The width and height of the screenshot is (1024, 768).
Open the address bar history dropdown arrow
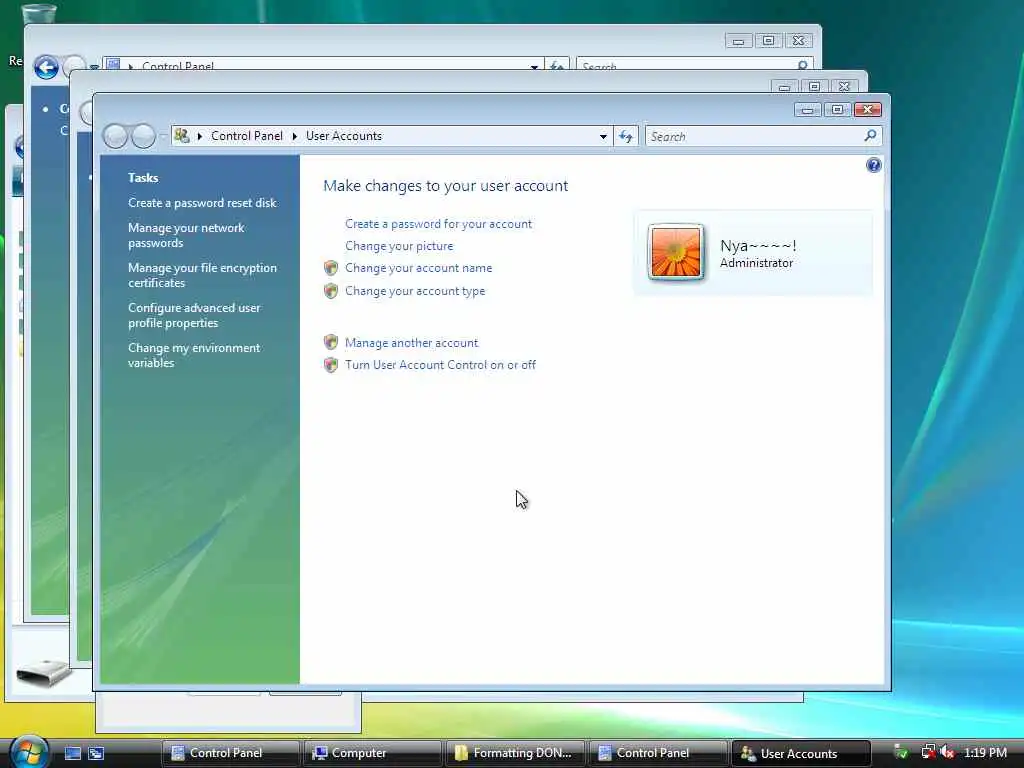[x=603, y=136]
